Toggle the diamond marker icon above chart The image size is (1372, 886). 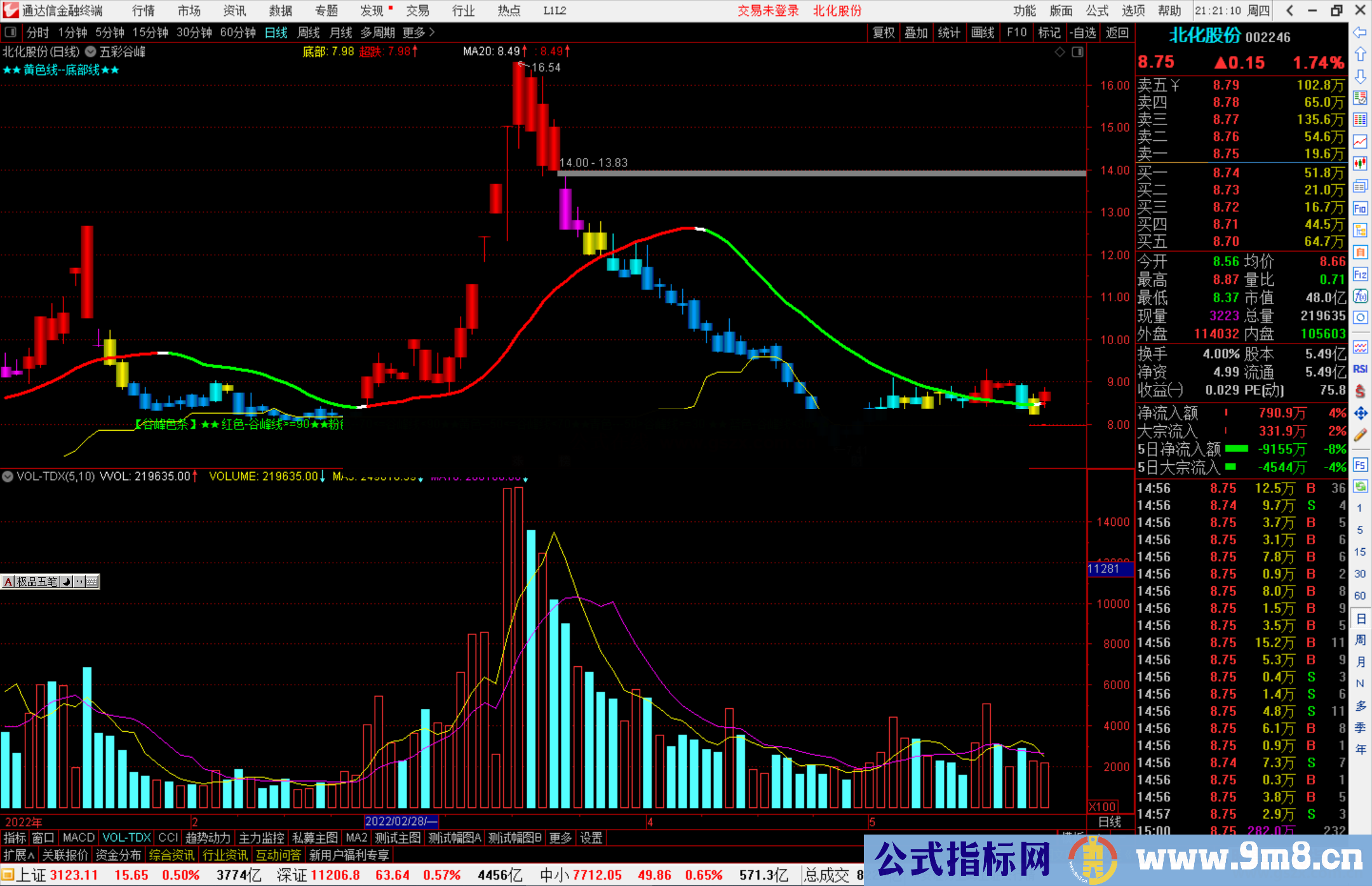[x=1060, y=52]
